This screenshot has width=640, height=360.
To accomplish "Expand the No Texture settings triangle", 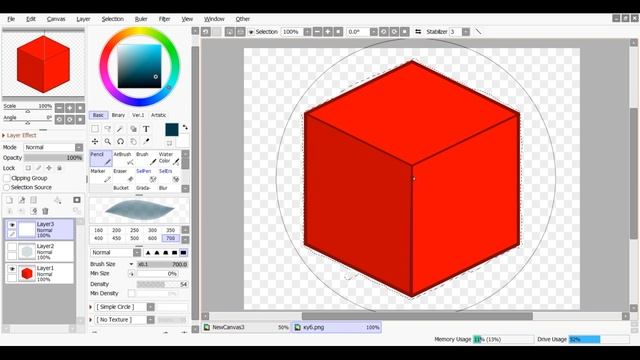I will [91, 320].
